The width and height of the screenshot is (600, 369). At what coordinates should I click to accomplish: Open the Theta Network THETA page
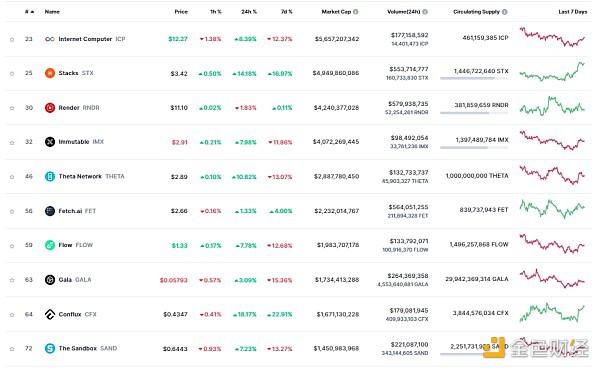pyautogui.click(x=91, y=176)
